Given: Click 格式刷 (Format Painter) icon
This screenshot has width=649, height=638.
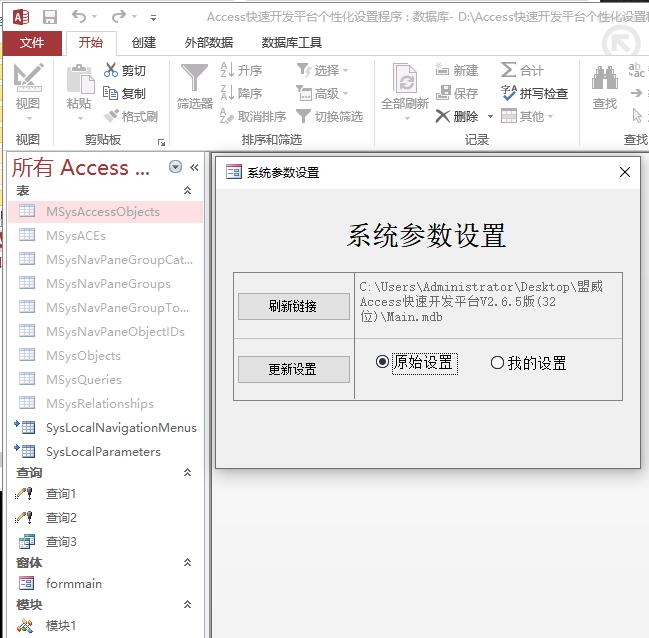Looking at the screenshot, I should (x=111, y=116).
